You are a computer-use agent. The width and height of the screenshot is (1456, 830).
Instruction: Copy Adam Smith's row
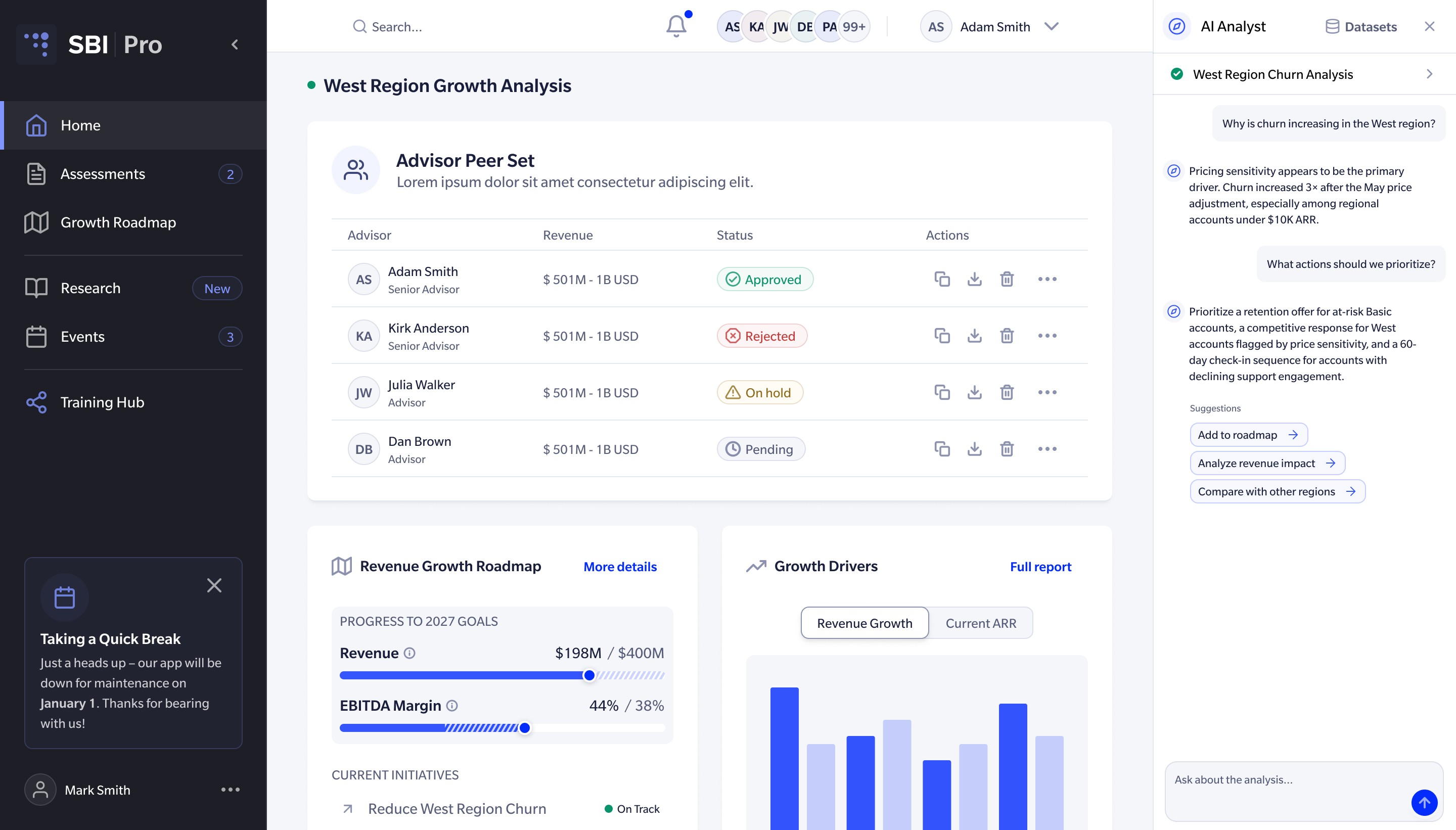(942, 279)
